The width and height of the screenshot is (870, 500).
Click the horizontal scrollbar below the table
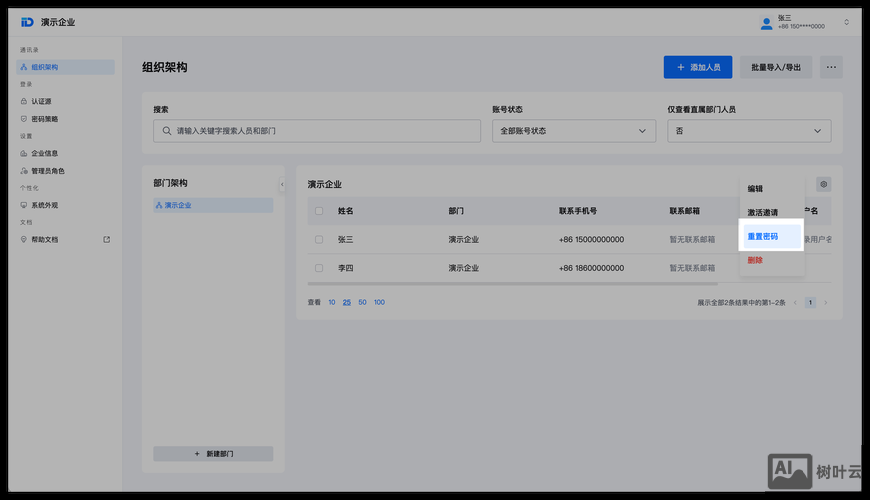pos(513,284)
